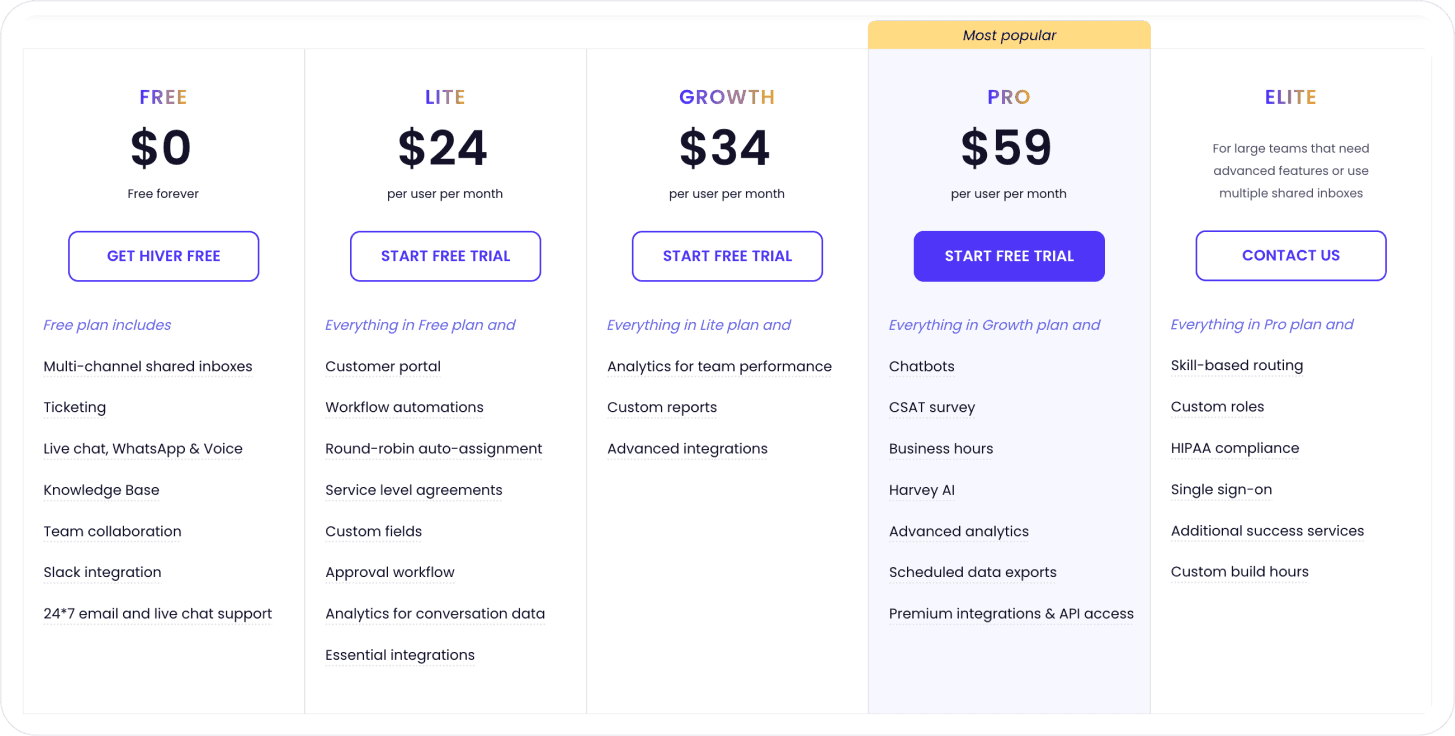Select the Multi-channel shared inboxes feature
1455x736 pixels.
point(148,366)
